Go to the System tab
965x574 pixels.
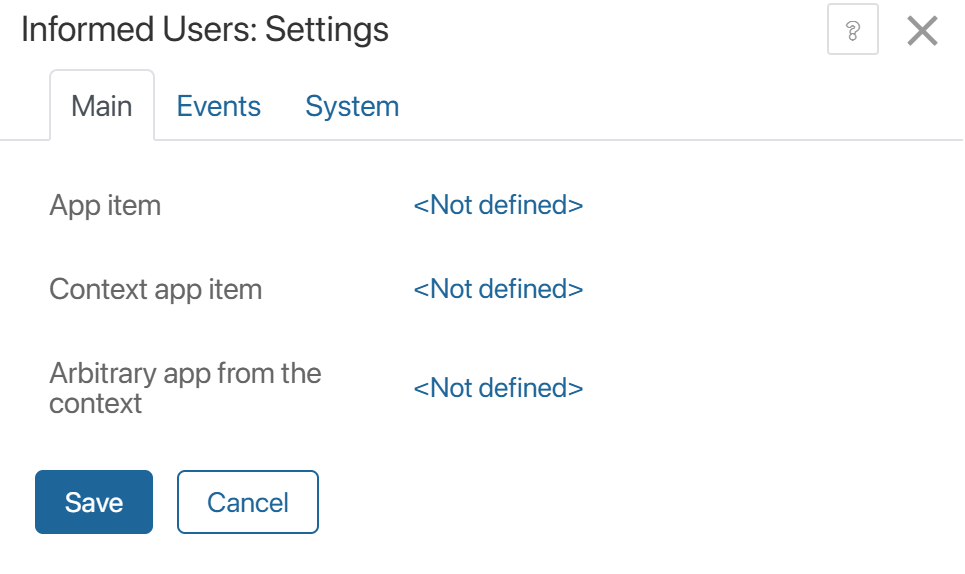(x=352, y=106)
